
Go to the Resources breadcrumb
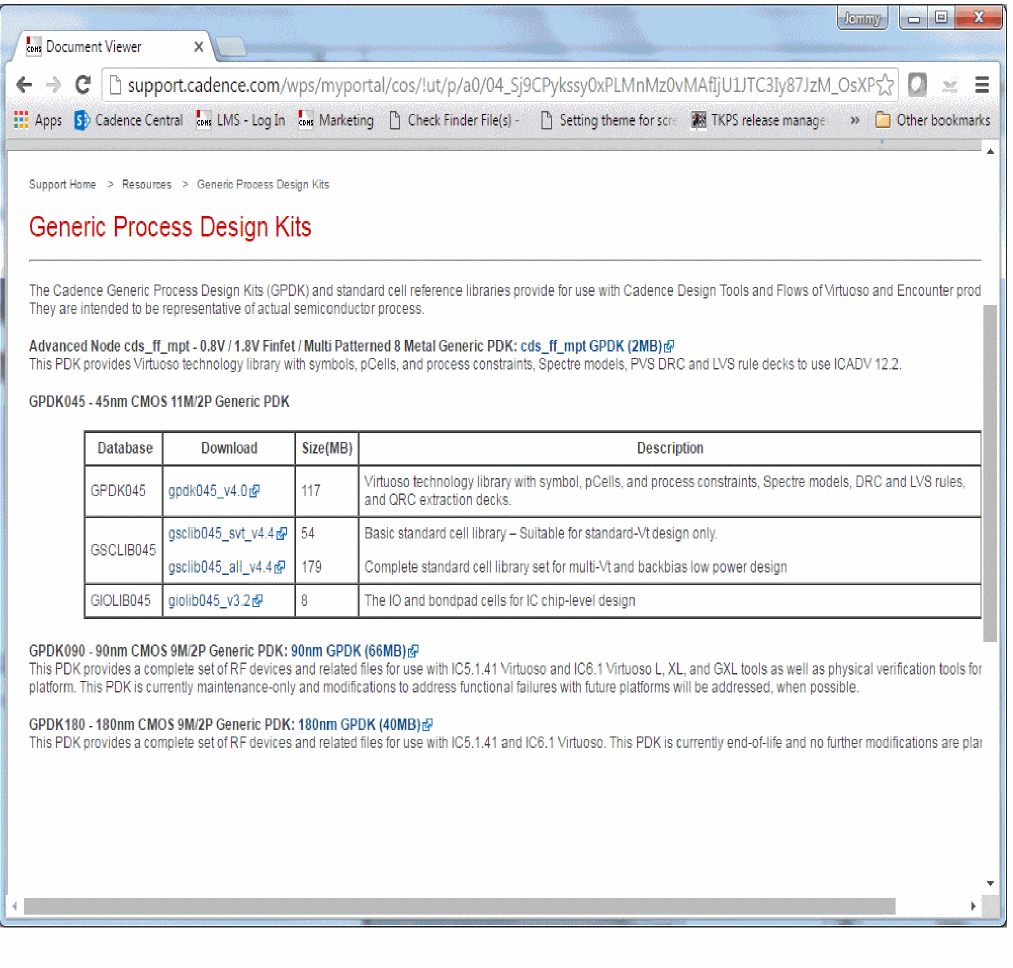point(147,184)
